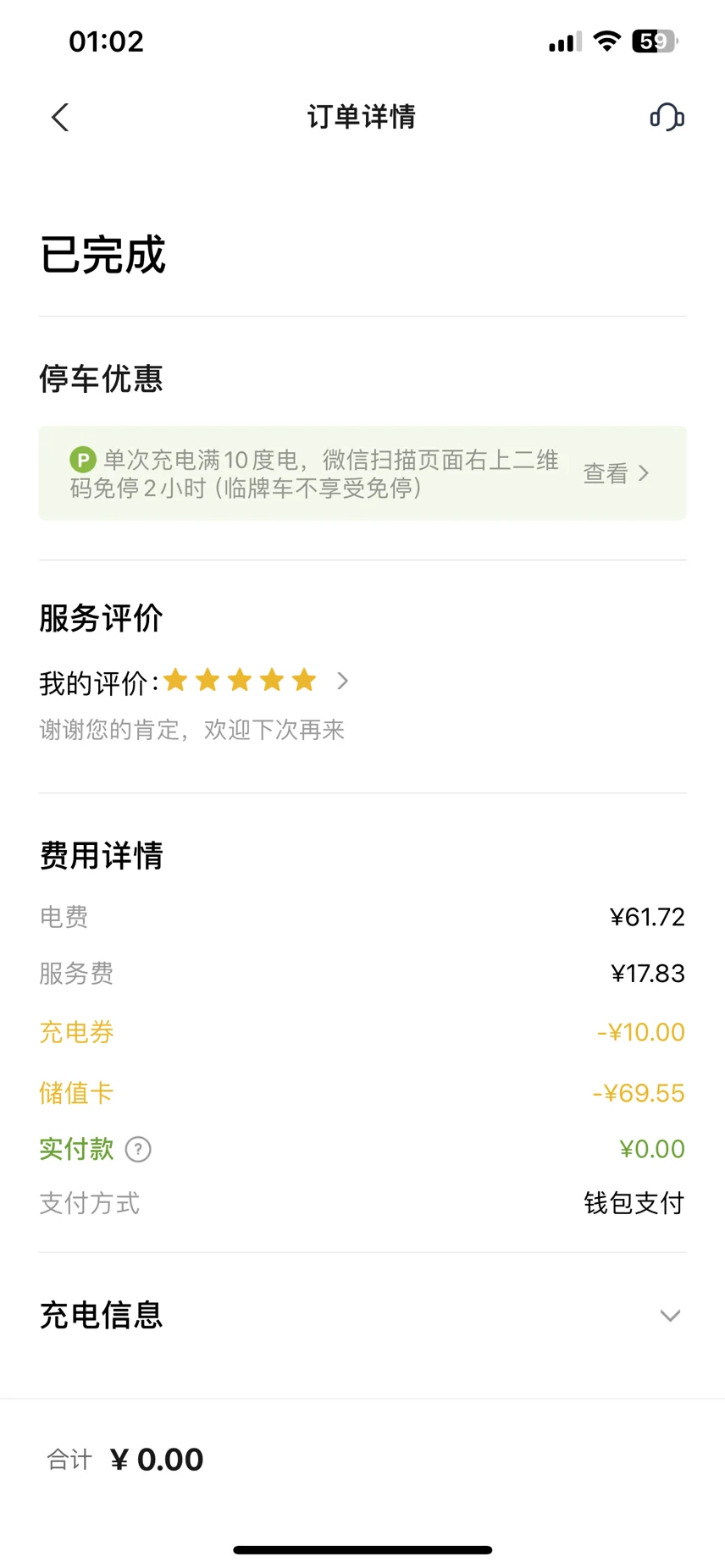Click the 查看 parking discount link
The image size is (725, 1568).
tap(606, 473)
